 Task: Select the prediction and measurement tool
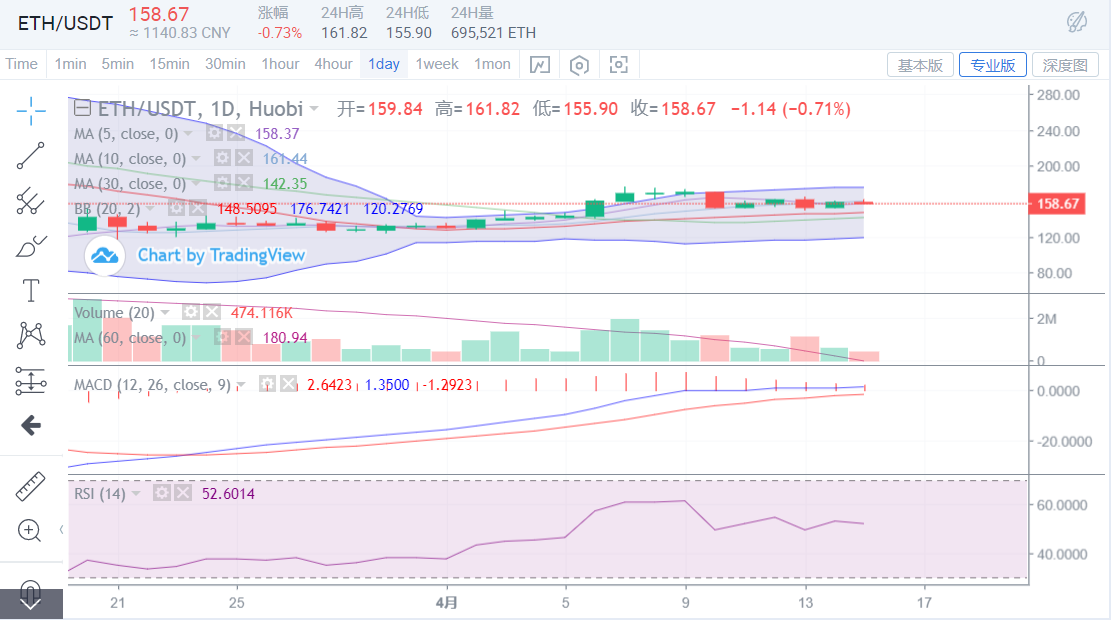coord(30,381)
